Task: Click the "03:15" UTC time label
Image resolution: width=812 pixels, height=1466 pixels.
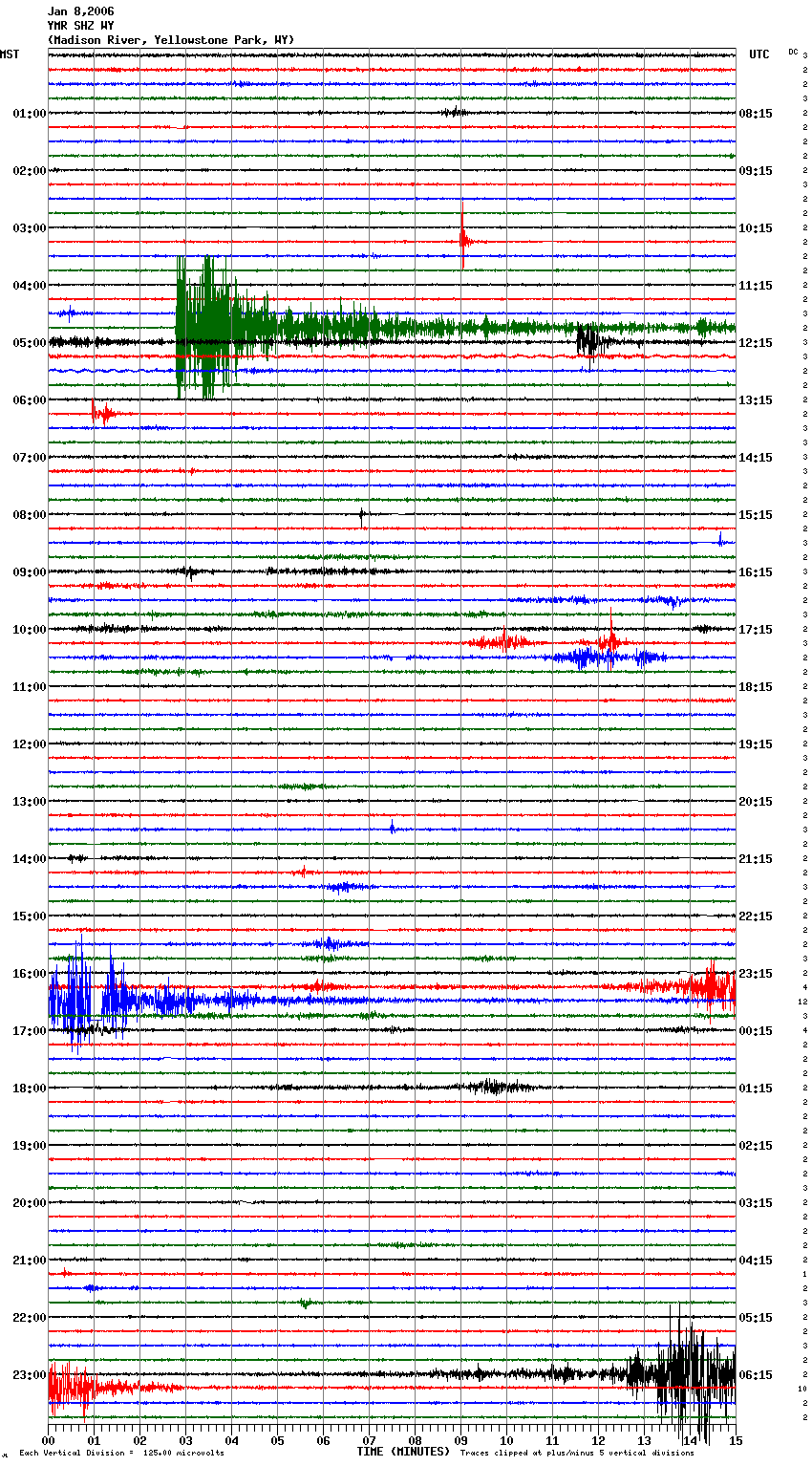Action: coord(756,1203)
